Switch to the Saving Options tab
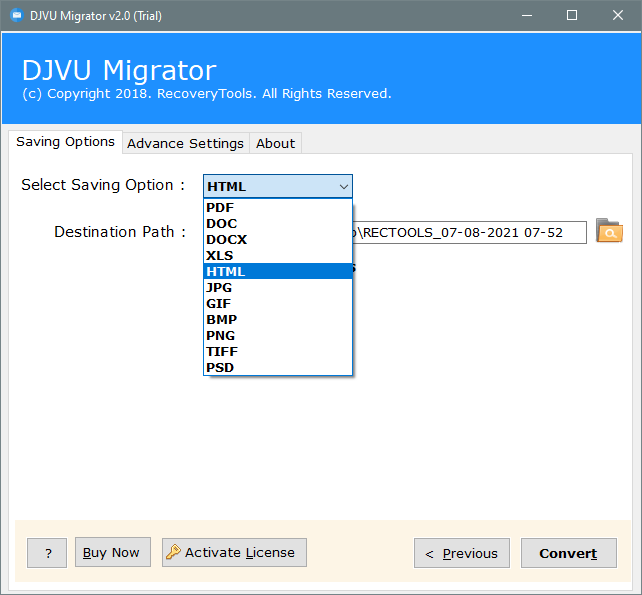The width and height of the screenshot is (642, 595). [x=66, y=142]
